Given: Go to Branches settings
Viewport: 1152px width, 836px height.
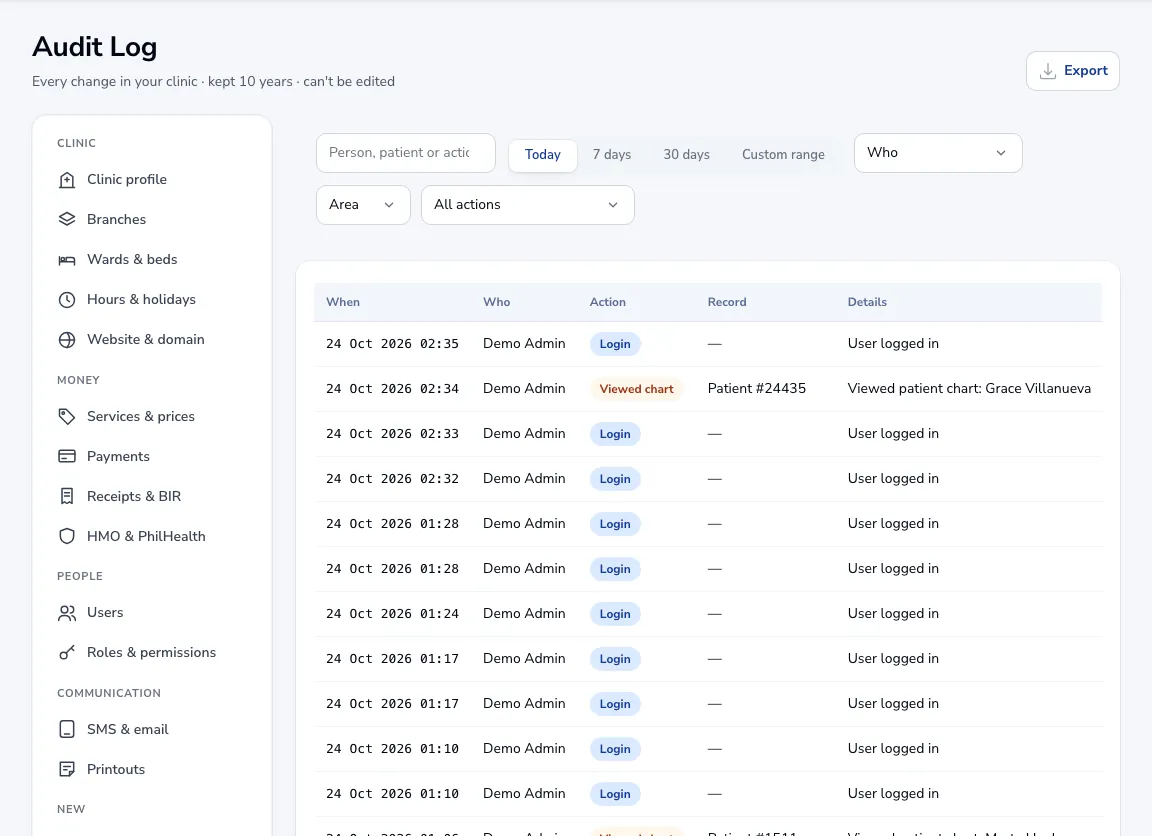Looking at the screenshot, I should pyautogui.click(x=116, y=220).
